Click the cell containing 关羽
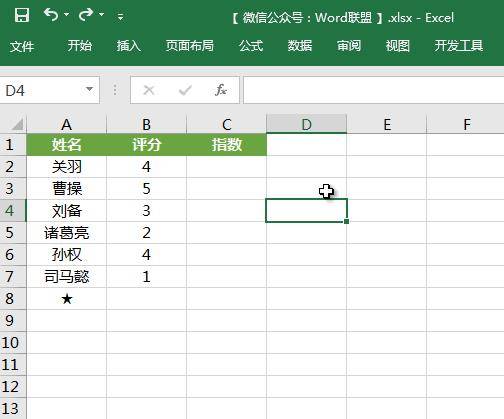Image resolution: width=504 pixels, height=419 pixels. [67, 167]
